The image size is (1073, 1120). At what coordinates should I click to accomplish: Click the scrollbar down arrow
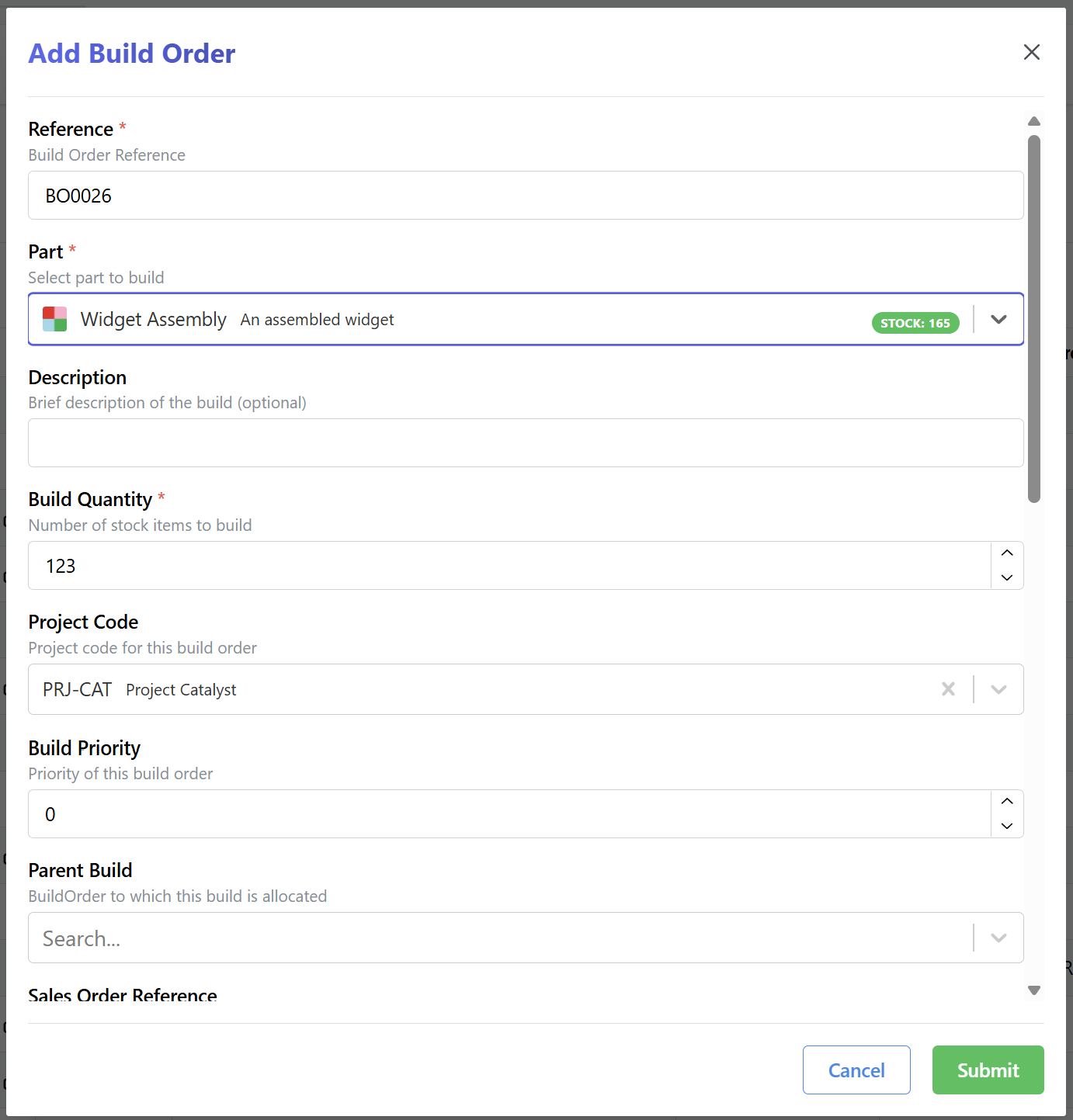coord(1034,990)
